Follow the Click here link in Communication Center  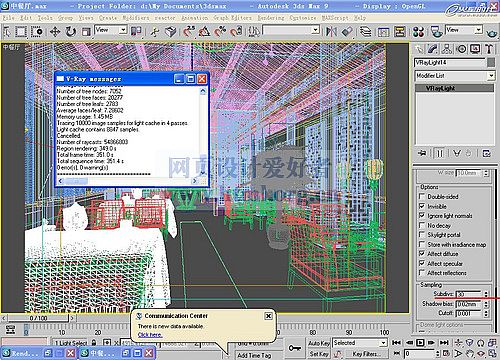[150, 335]
